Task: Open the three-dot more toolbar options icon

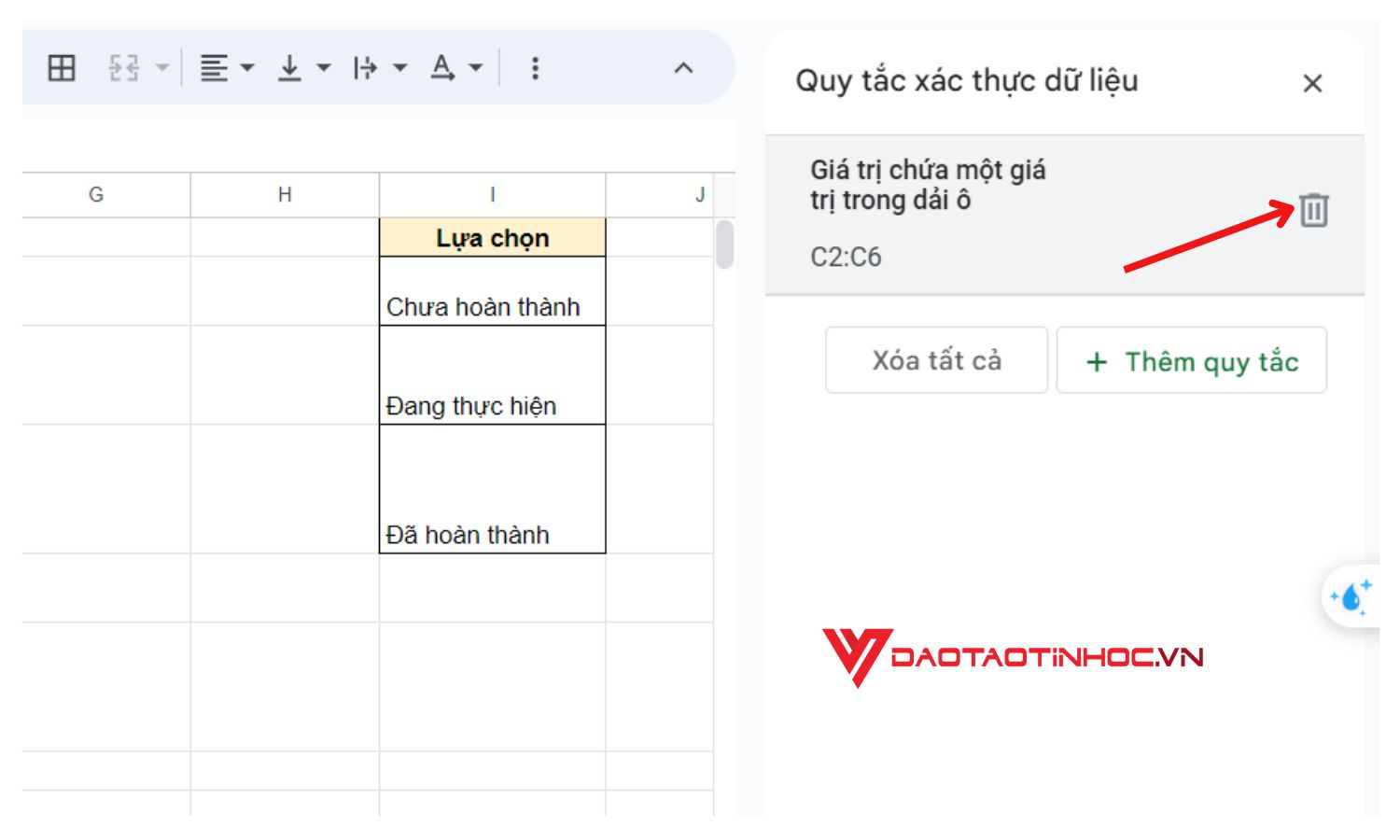Action: point(533,67)
